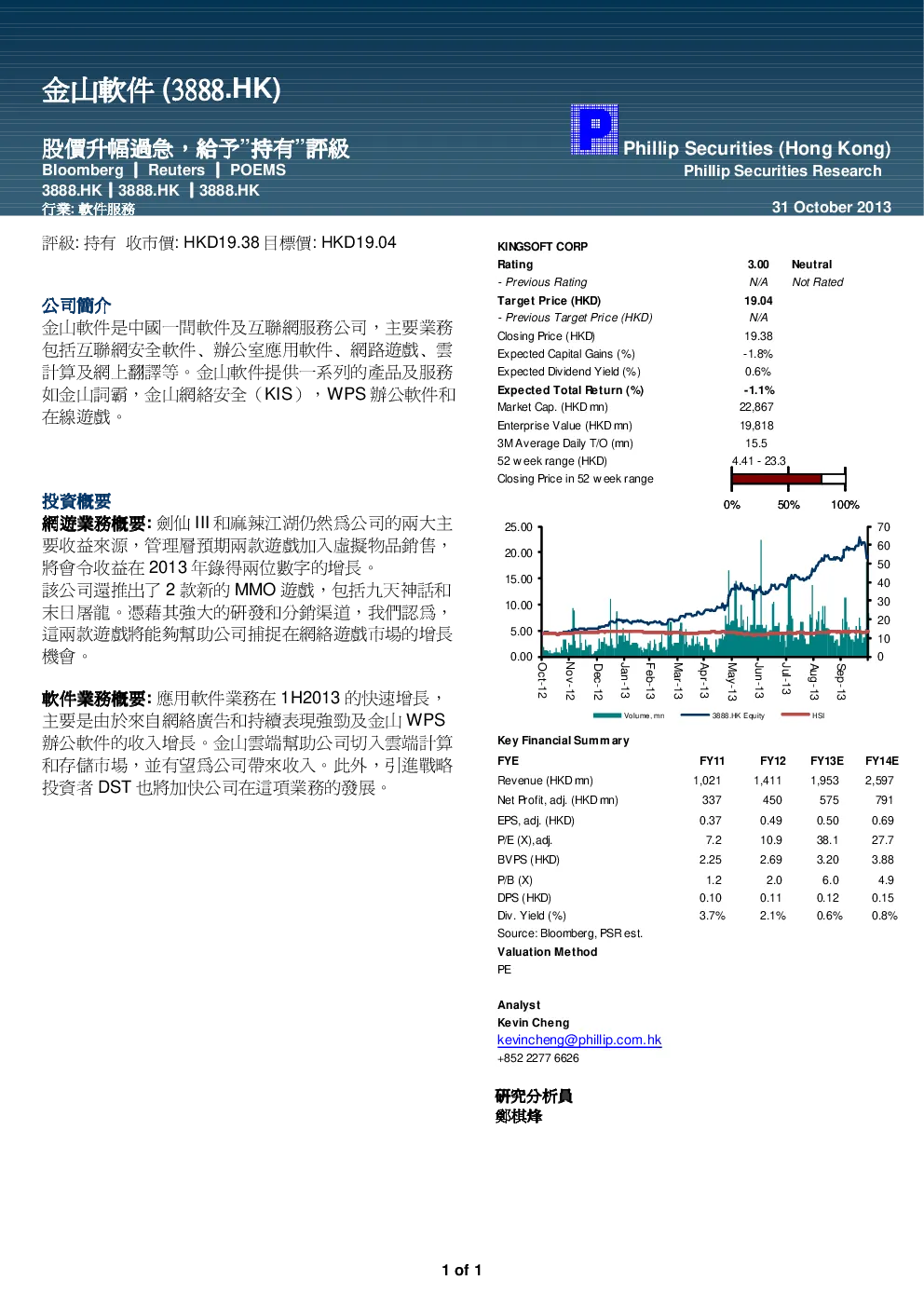Select the market cap value "22,867"
Viewport: 924px width, 1307px height.
tap(756, 407)
